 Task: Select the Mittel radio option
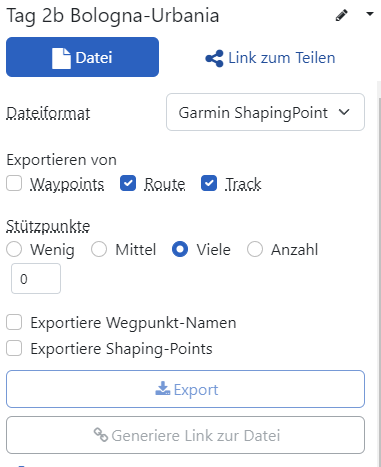99,249
